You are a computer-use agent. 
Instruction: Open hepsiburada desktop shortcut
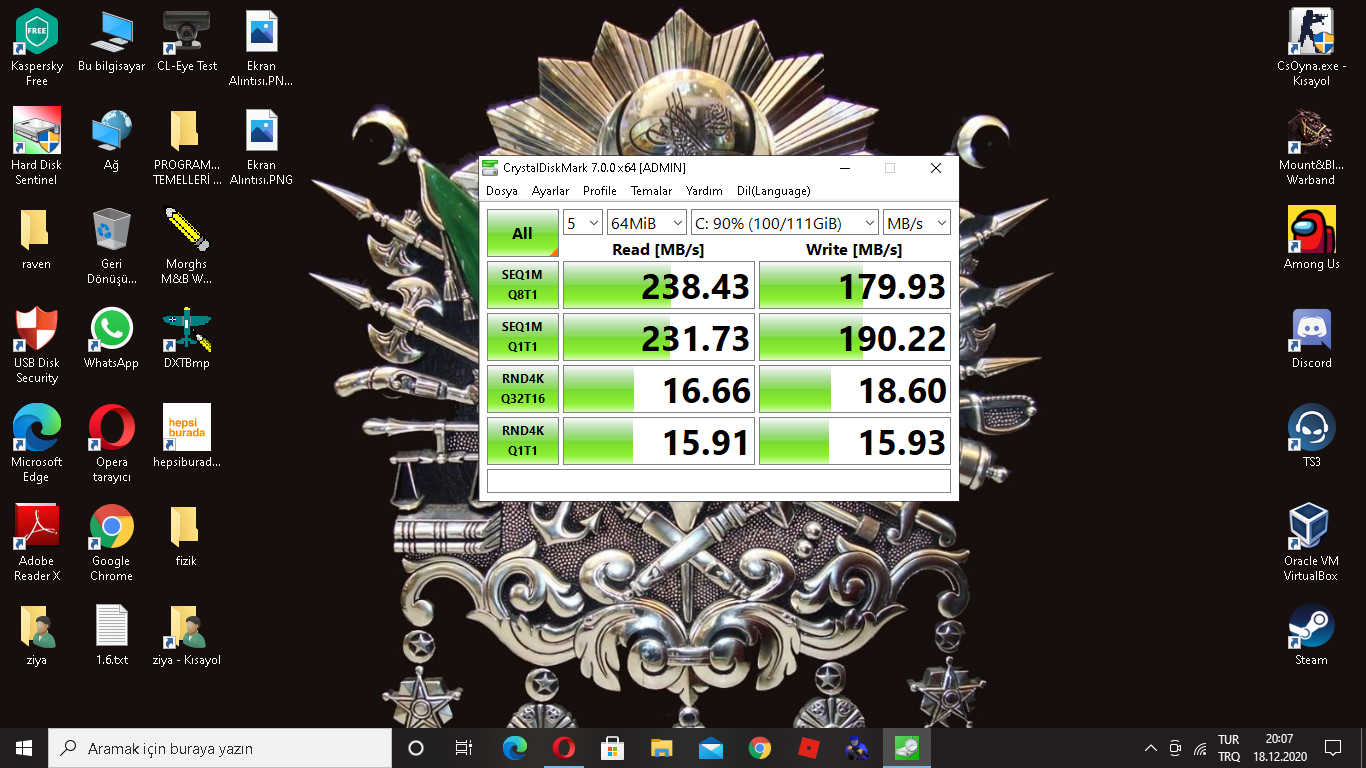[186, 437]
